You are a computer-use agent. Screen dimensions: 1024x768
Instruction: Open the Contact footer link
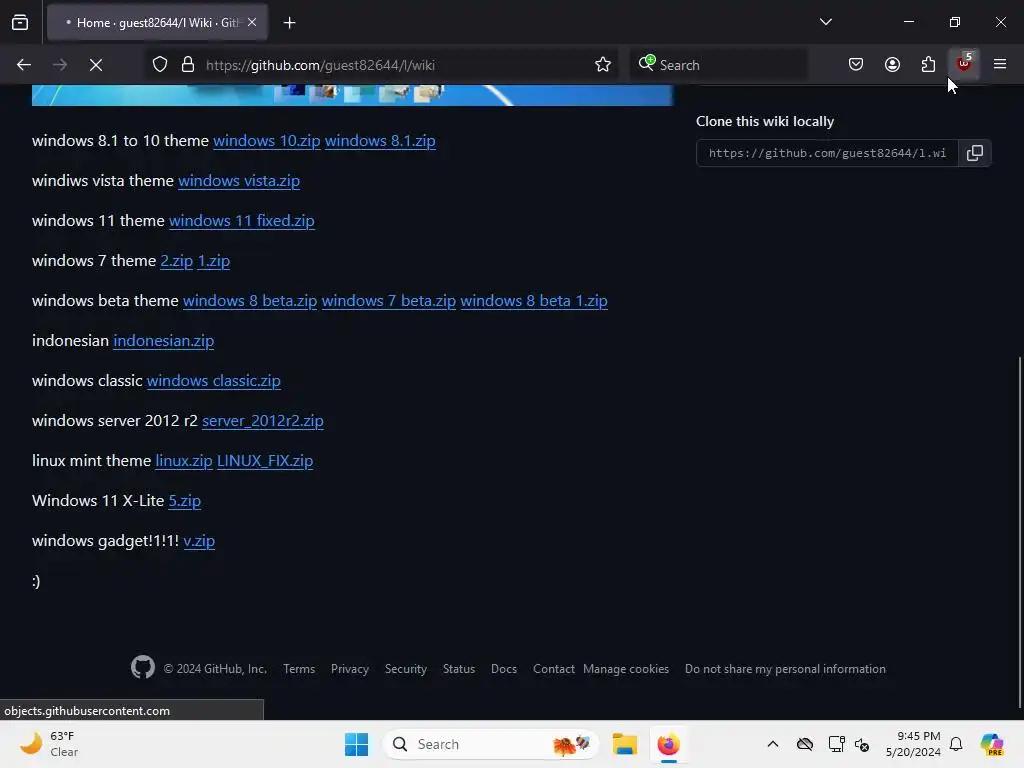[x=553, y=669]
